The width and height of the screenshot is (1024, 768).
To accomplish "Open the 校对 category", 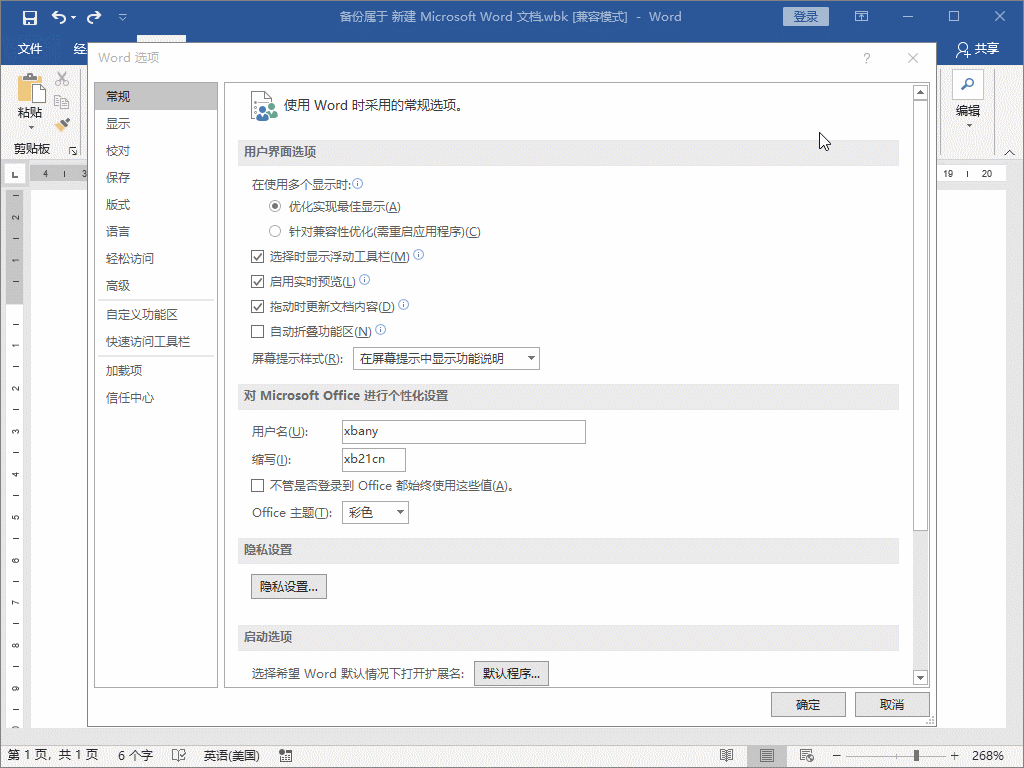I will point(156,151).
